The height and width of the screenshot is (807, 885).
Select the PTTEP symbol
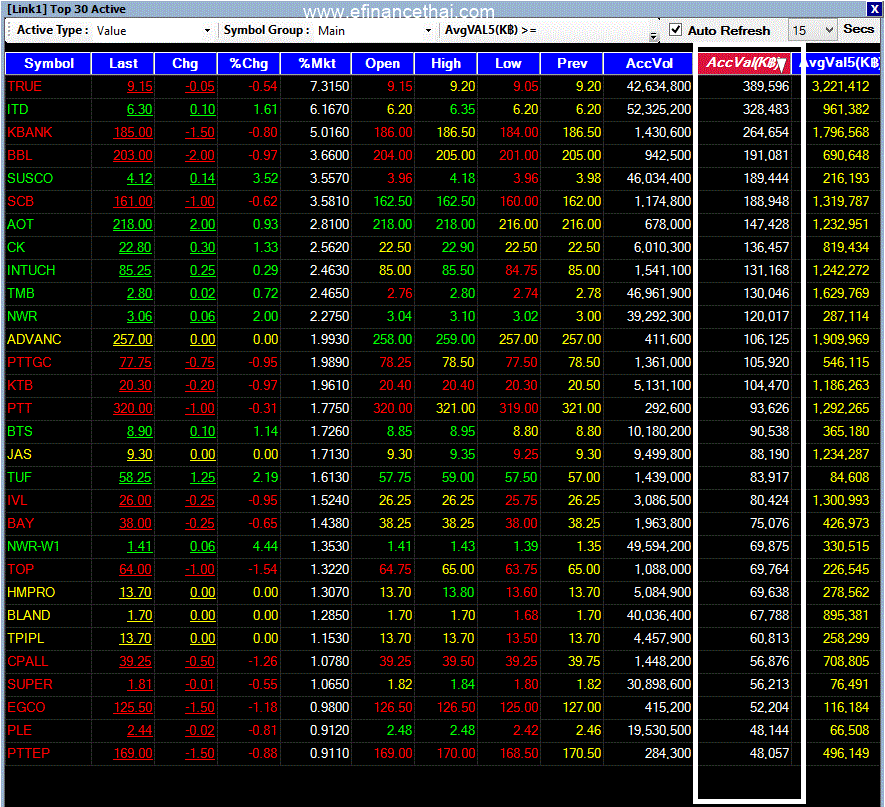(x=28, y=753)
